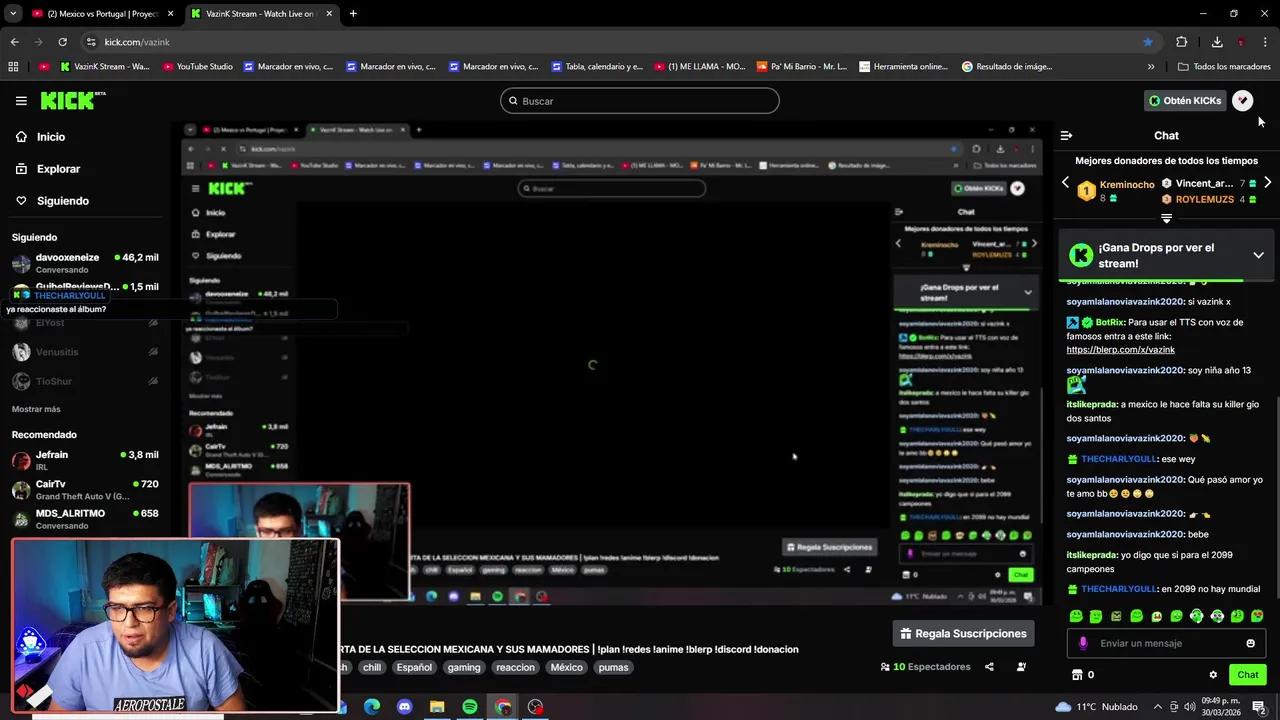1280x720 pixels.
Task: Insert the heart-eyes emote at row end
Action: [1257, 616]
